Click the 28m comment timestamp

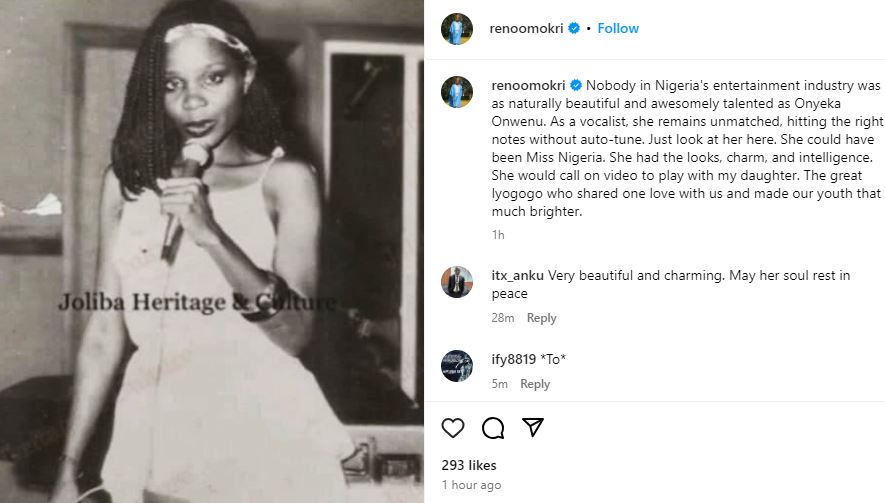502,318
